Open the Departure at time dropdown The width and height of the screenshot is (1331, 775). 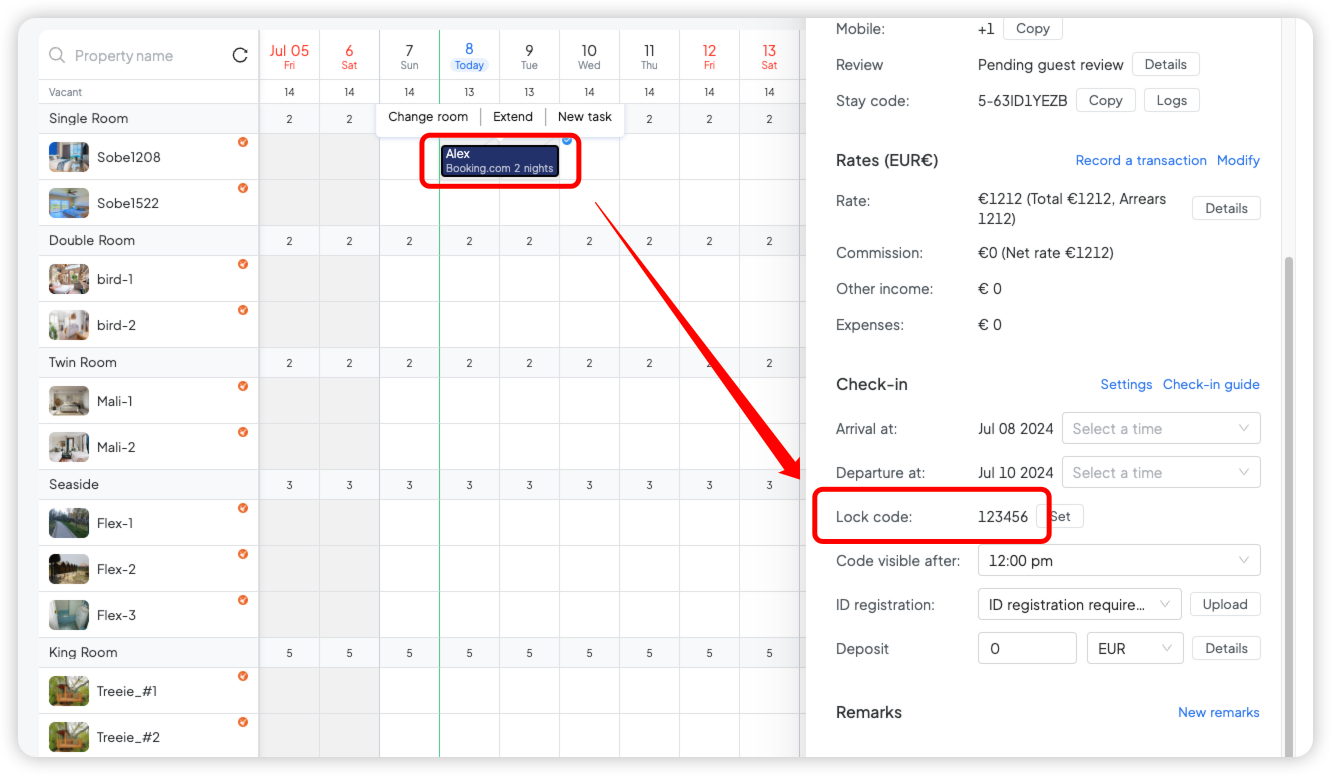point(1161,472)
